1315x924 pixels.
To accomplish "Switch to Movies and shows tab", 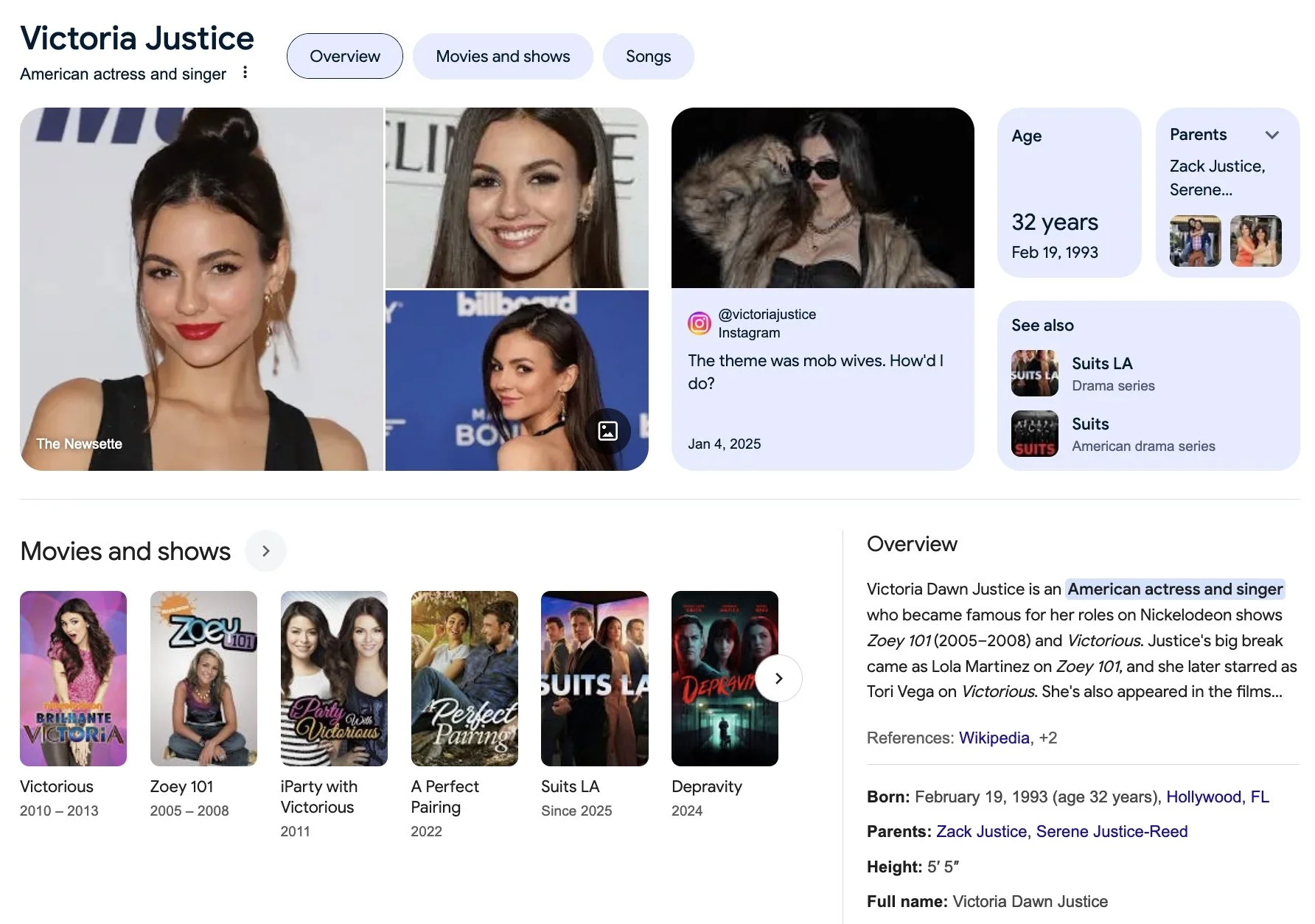I will (x=503, y=56).
